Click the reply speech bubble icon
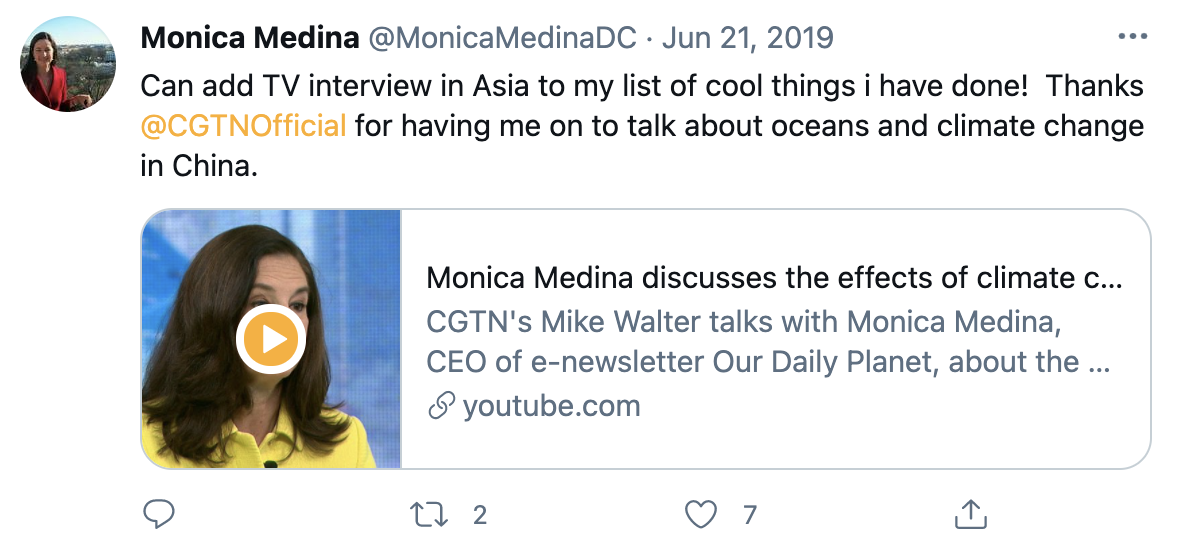This screenshot has height=548, width=1180. (x=159, y=515)
